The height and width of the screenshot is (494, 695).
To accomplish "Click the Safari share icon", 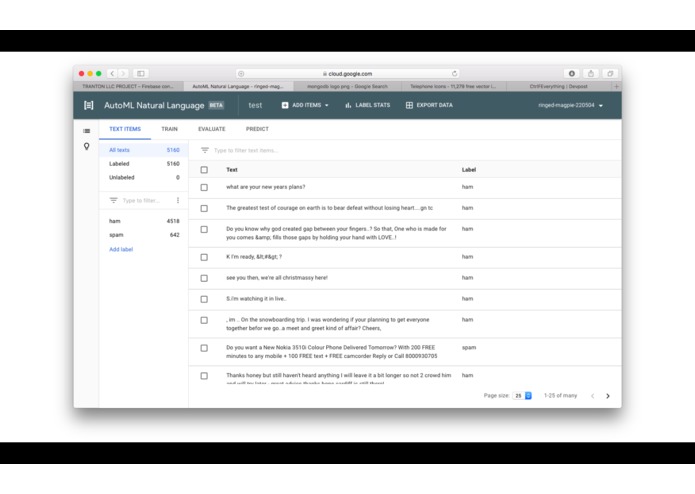I will click(591, 74).
